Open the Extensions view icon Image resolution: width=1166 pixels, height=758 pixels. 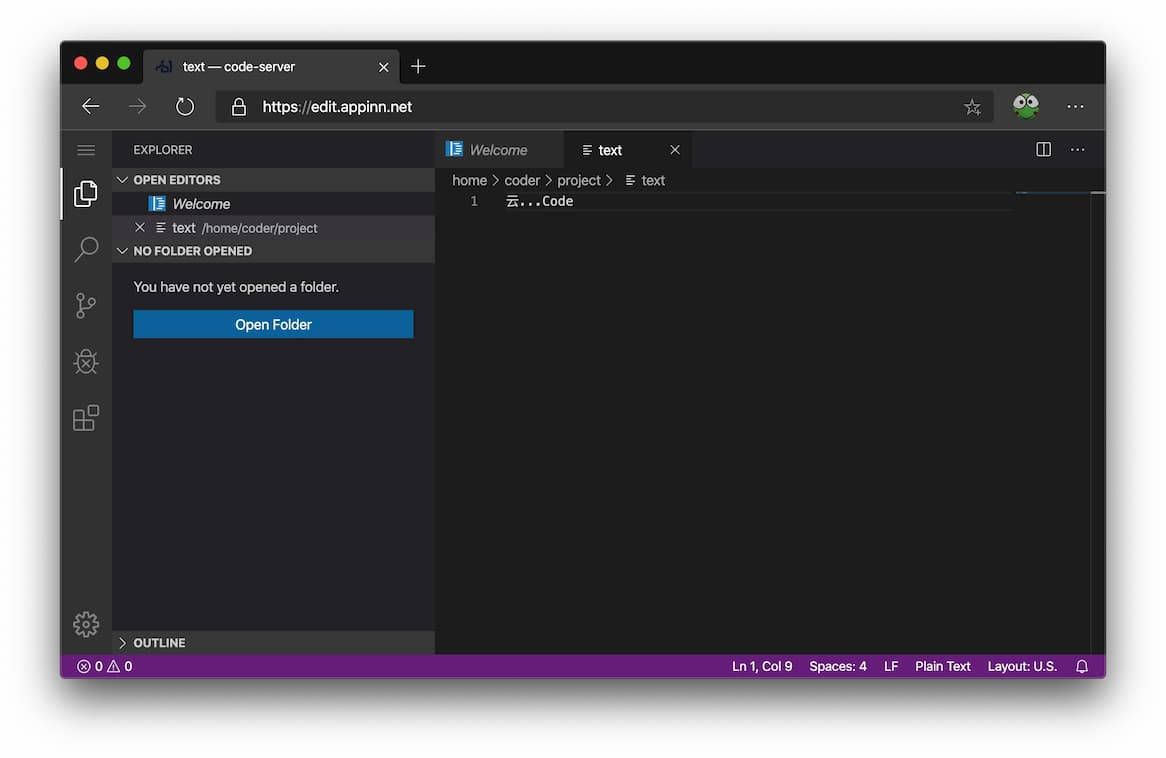tap(86, 417)
